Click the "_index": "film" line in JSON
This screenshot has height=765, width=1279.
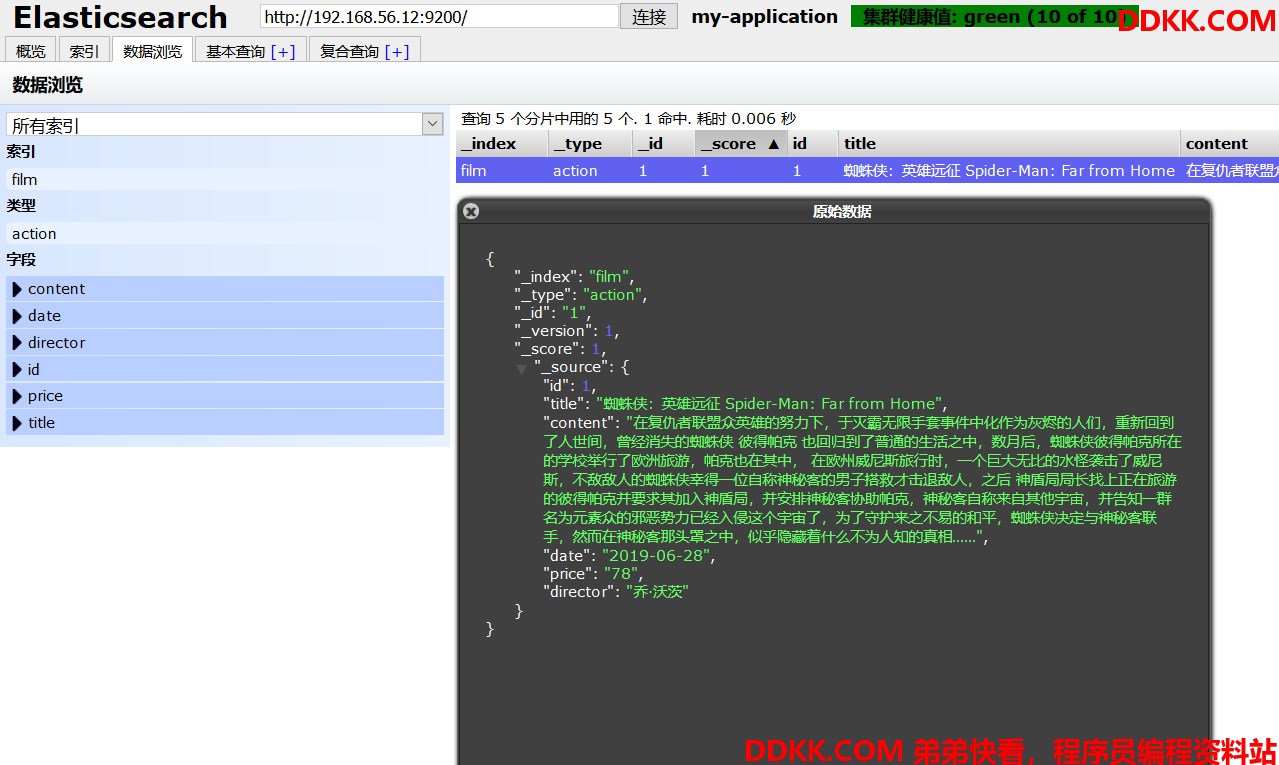tap(575, 277)
